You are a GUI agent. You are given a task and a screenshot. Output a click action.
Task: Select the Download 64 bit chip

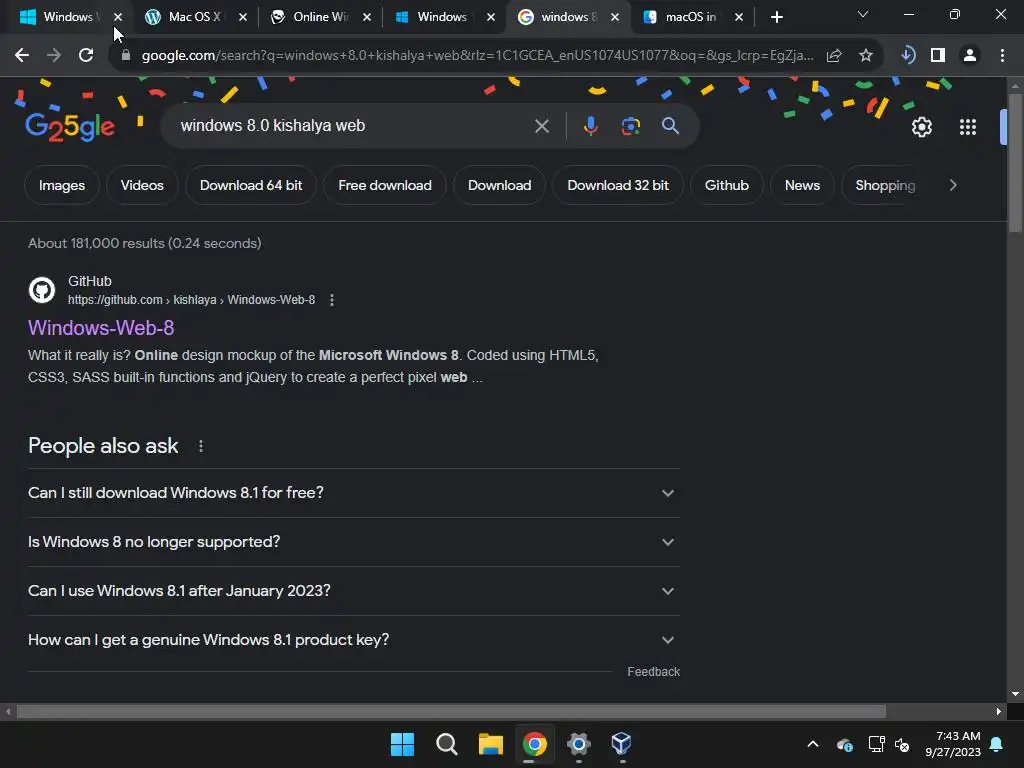[x=251, y=185]
